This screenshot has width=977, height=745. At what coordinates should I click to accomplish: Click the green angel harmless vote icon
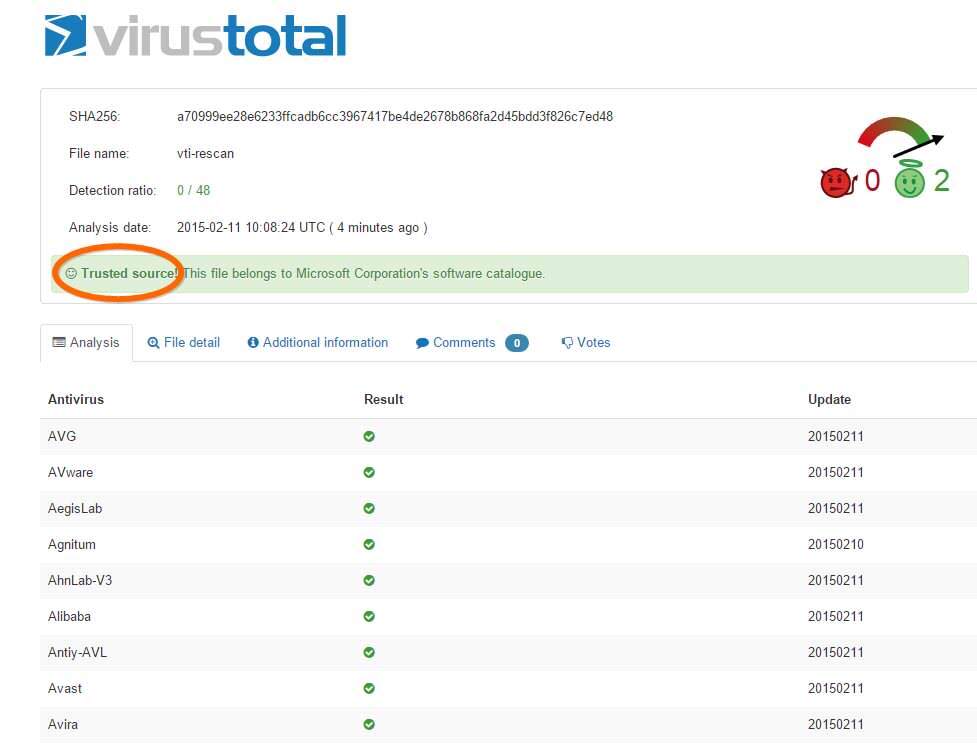click(909, 181)
